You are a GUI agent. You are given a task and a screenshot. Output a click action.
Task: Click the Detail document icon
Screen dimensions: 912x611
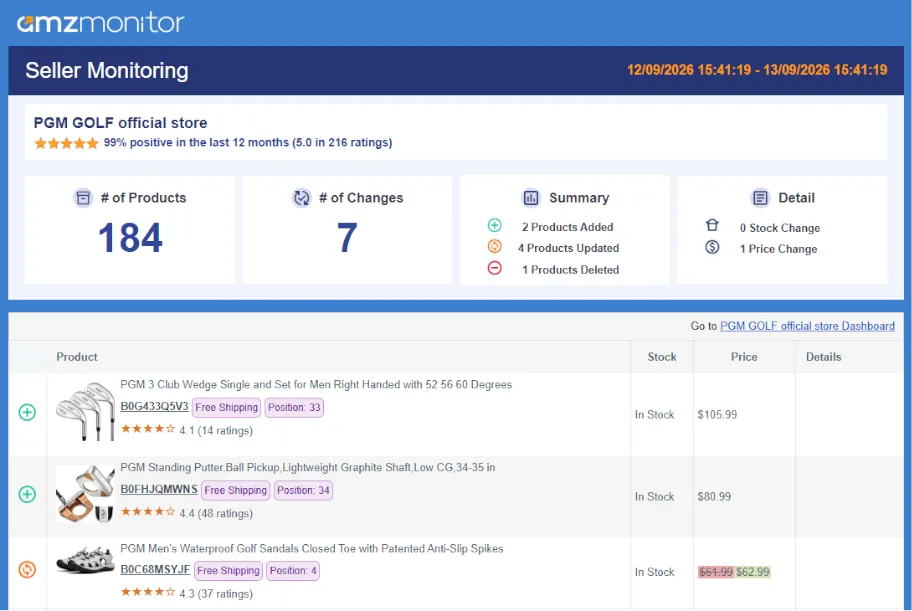click(760, 198)
